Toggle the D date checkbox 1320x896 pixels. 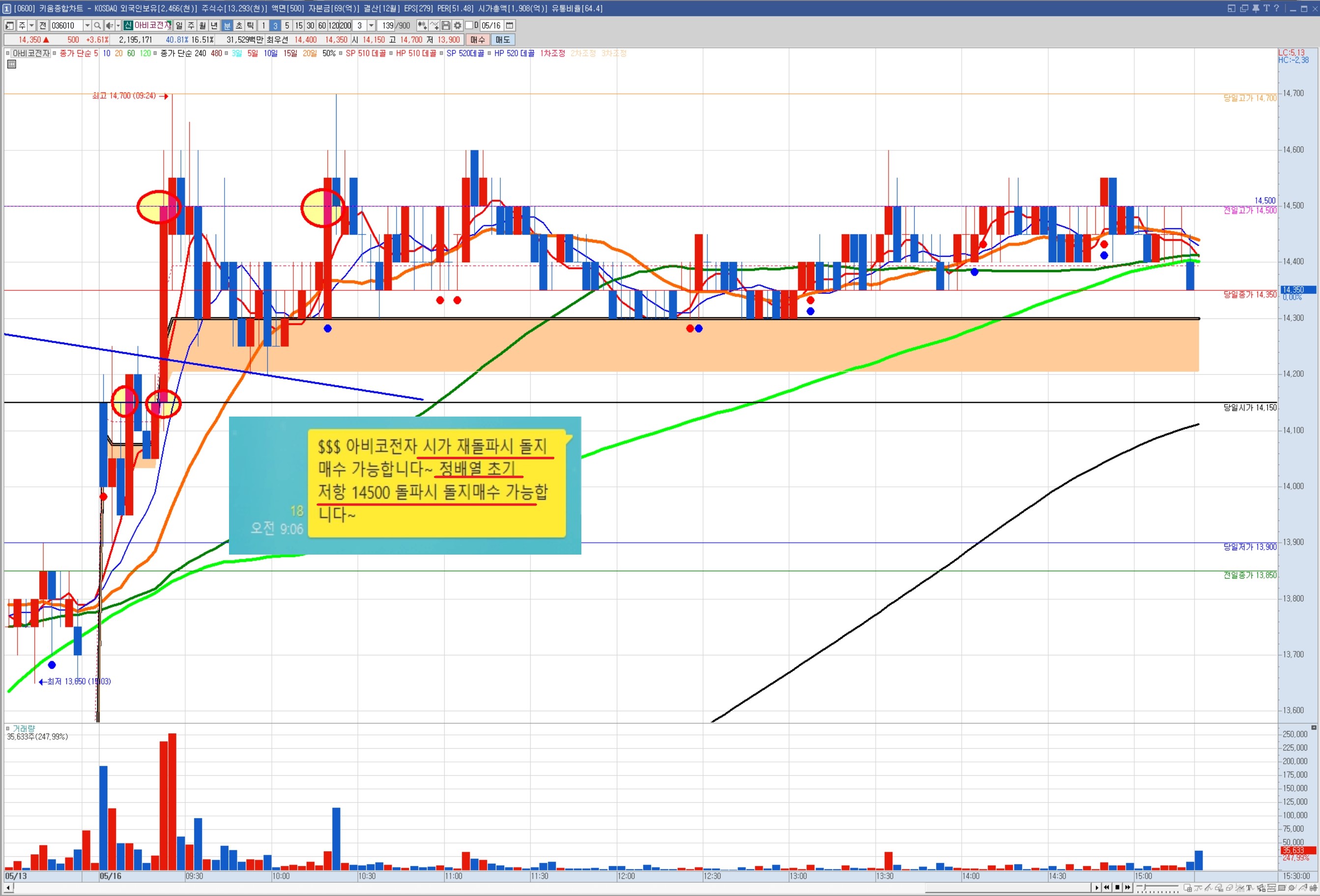(x=469, y=26)
